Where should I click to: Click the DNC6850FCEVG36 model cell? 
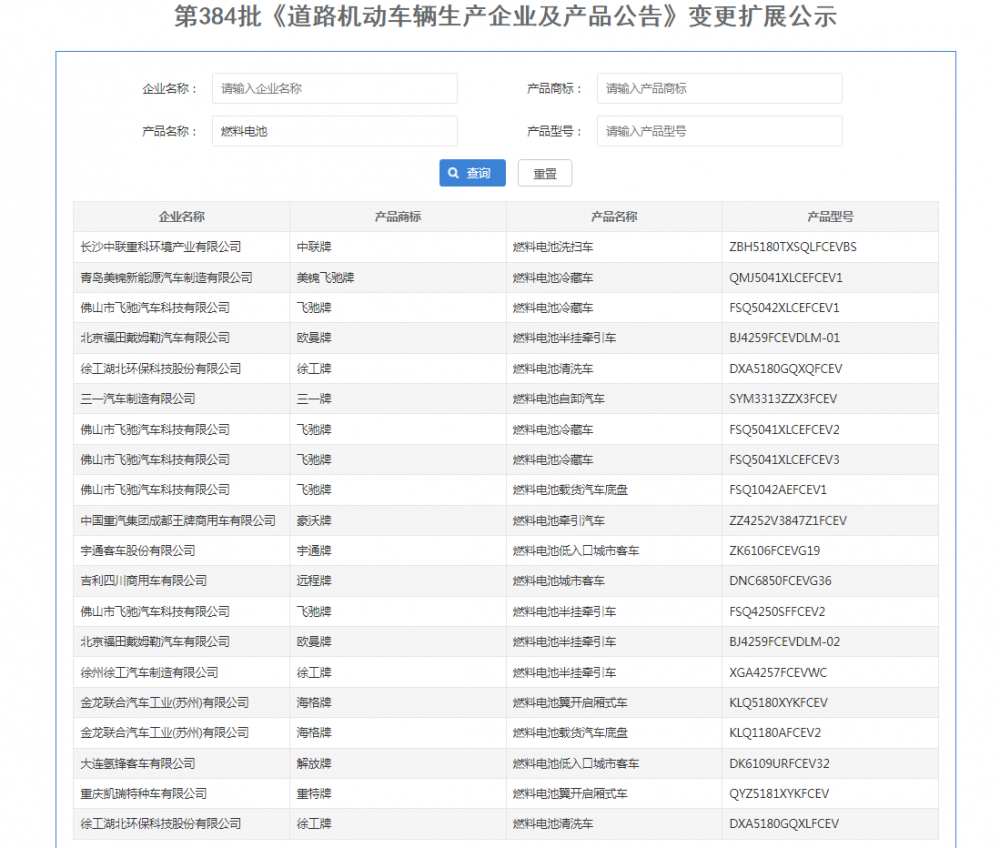[780, 581]
